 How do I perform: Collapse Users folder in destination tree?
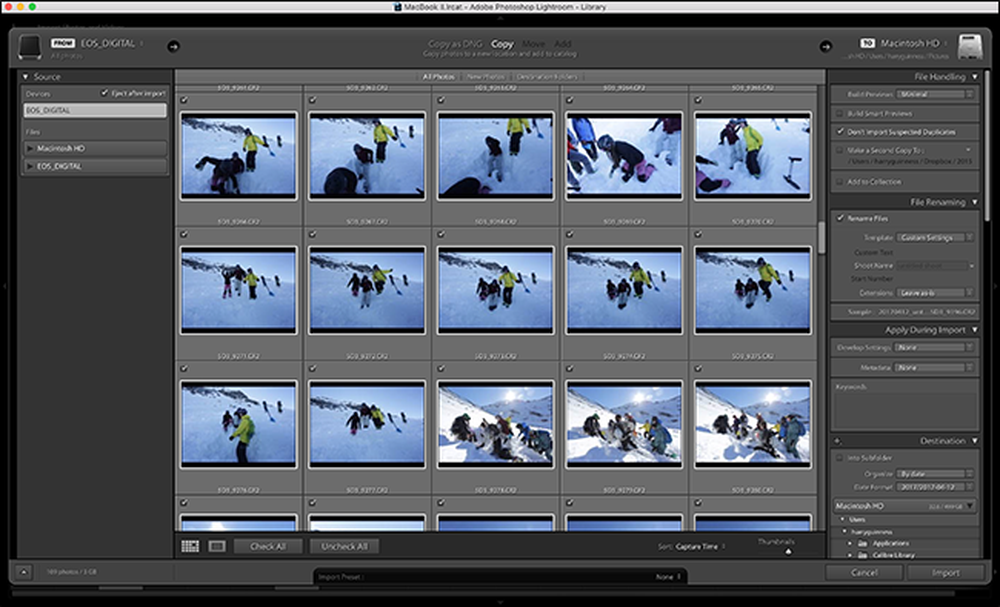pos(842,520)
